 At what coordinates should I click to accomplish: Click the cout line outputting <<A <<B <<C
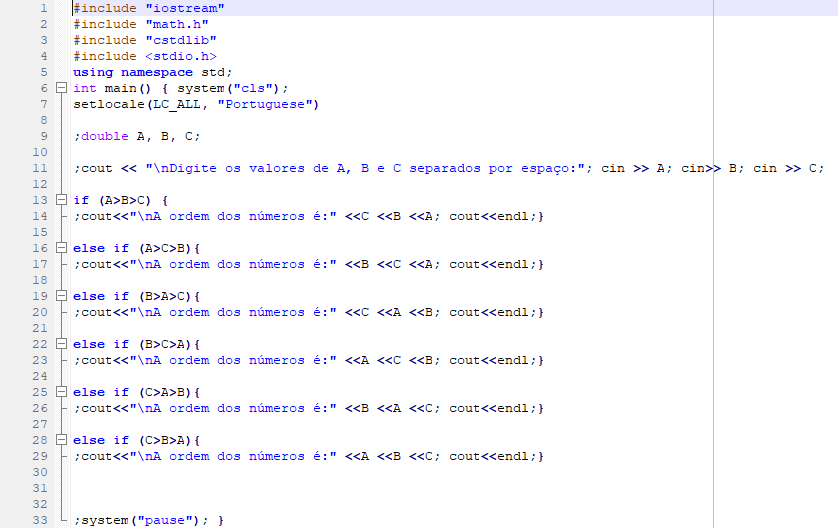pyautogui.click(x=308, y=457)
